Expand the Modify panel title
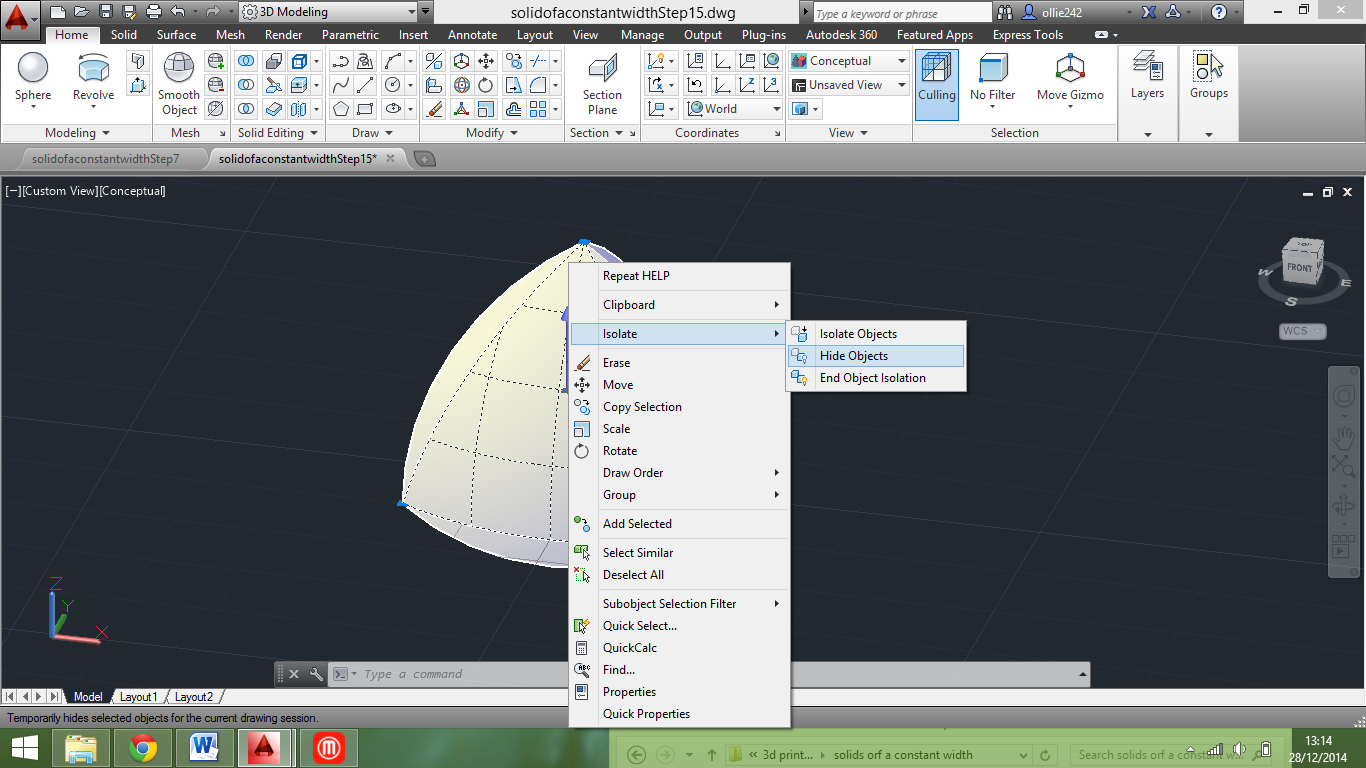Viewport: 1366px width, 768px height. click(492, 132)
